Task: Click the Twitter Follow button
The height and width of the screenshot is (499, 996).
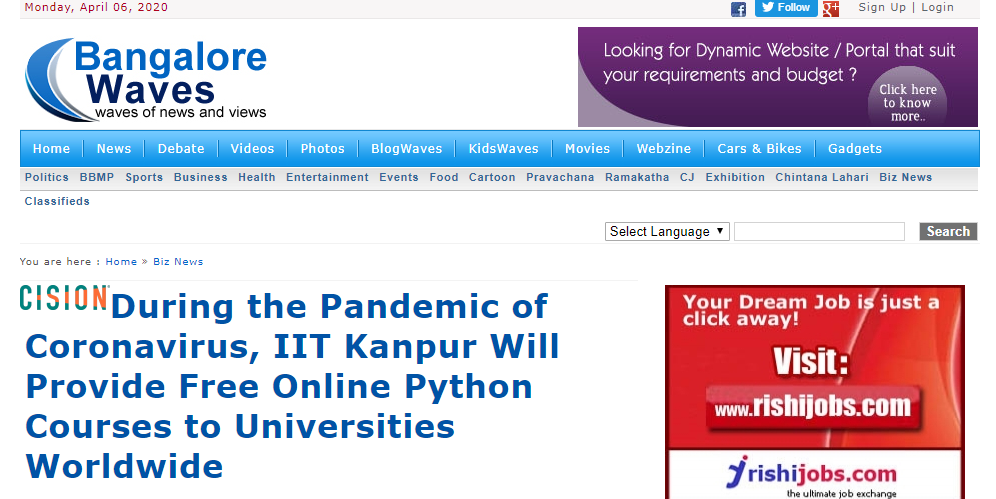Action: (786, 8)
